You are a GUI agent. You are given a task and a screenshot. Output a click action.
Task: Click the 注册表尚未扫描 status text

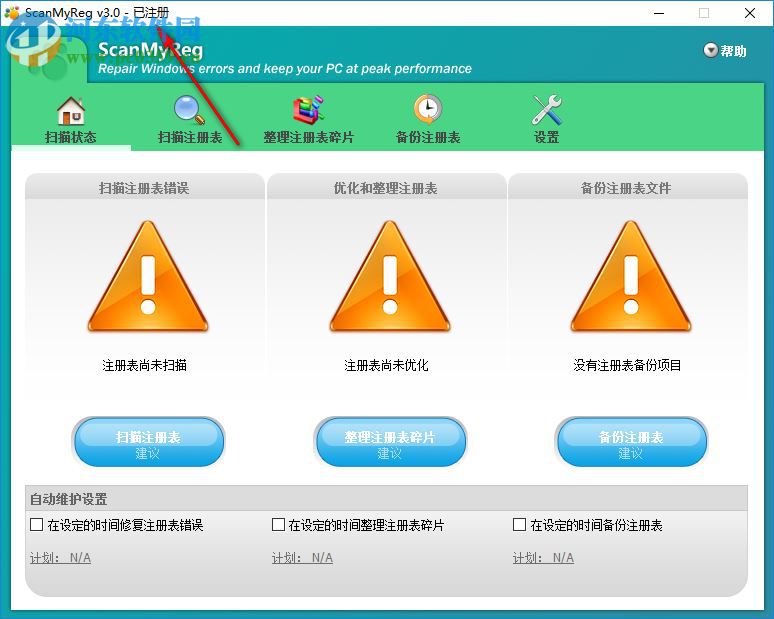pos(144,365)
